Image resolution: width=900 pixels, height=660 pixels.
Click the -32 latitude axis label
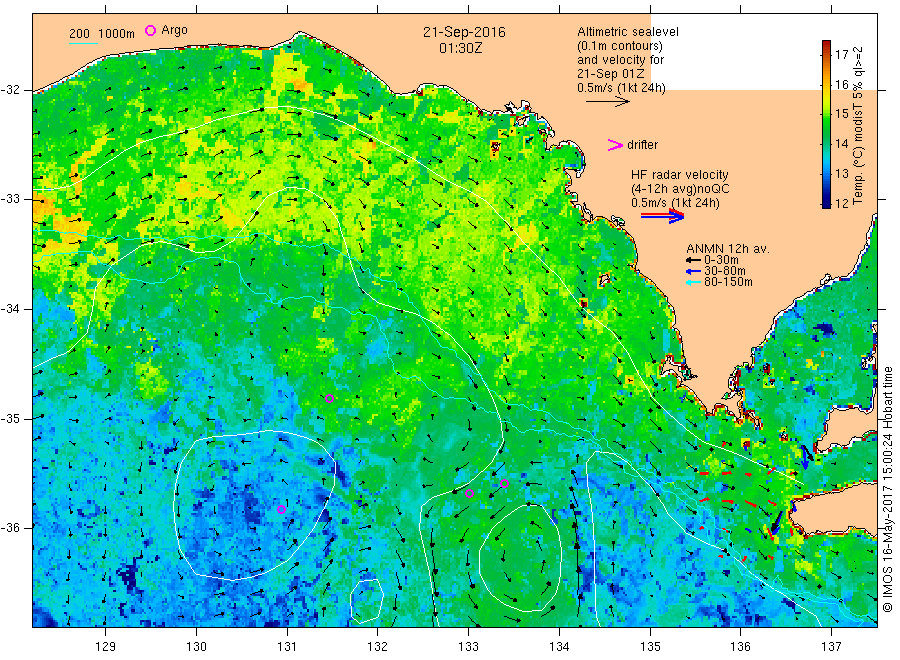[x=10, y=90]
